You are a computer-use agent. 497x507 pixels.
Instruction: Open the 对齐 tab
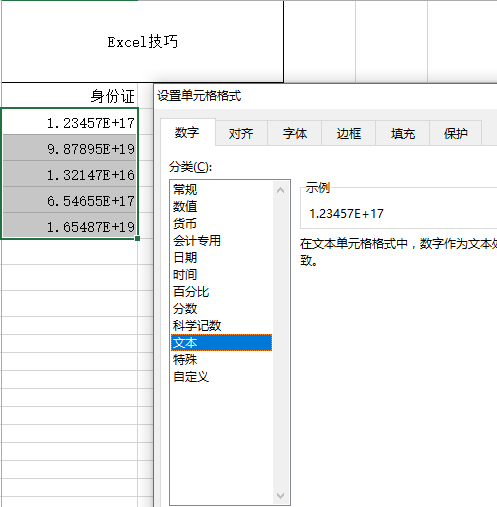tap(241, 134)
